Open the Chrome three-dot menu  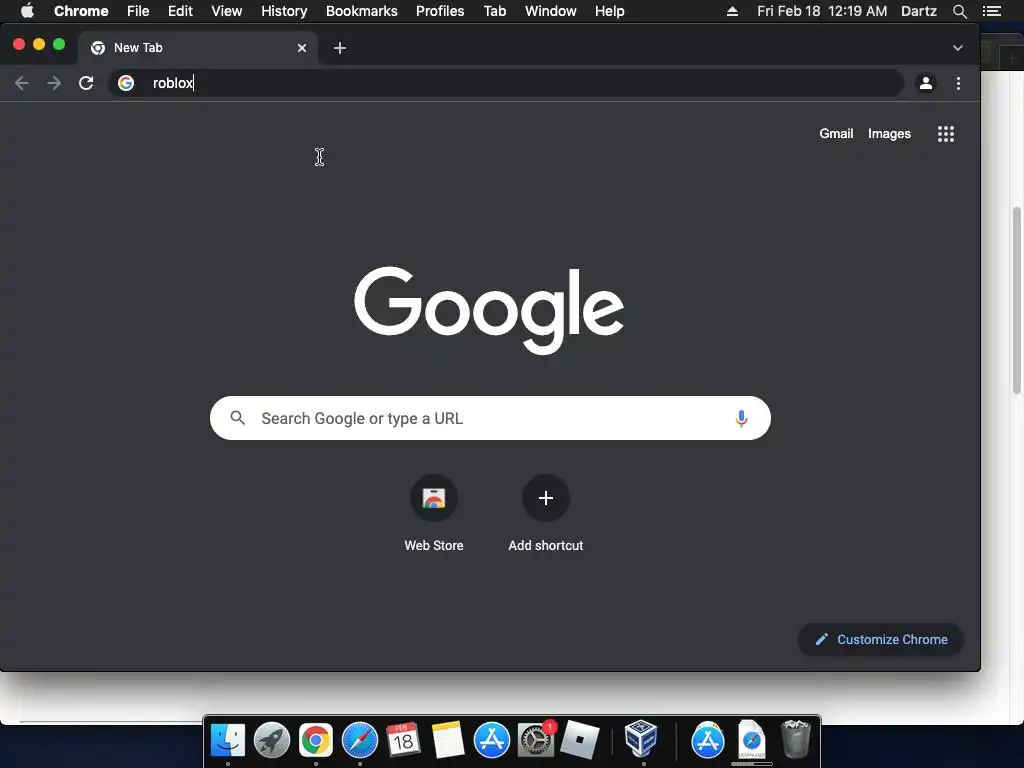(958, 83)
